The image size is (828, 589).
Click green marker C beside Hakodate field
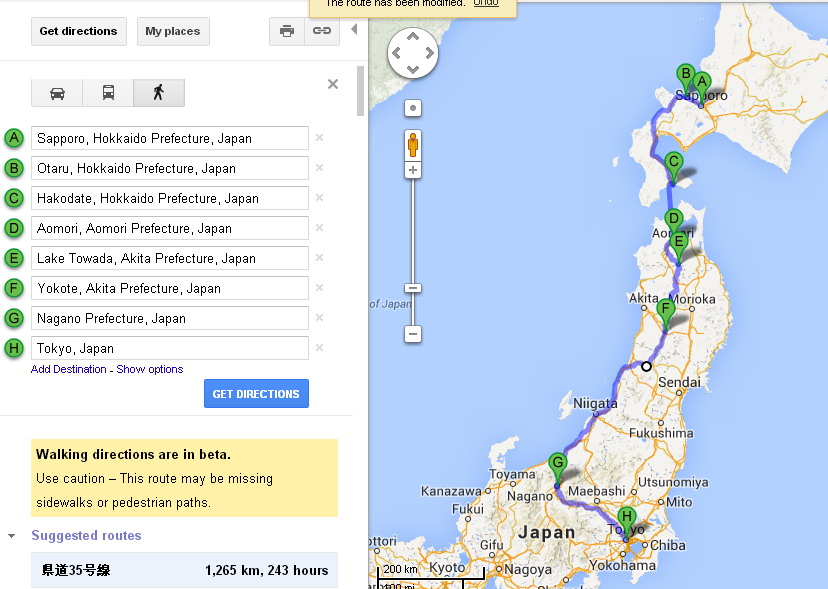point(14,198)
